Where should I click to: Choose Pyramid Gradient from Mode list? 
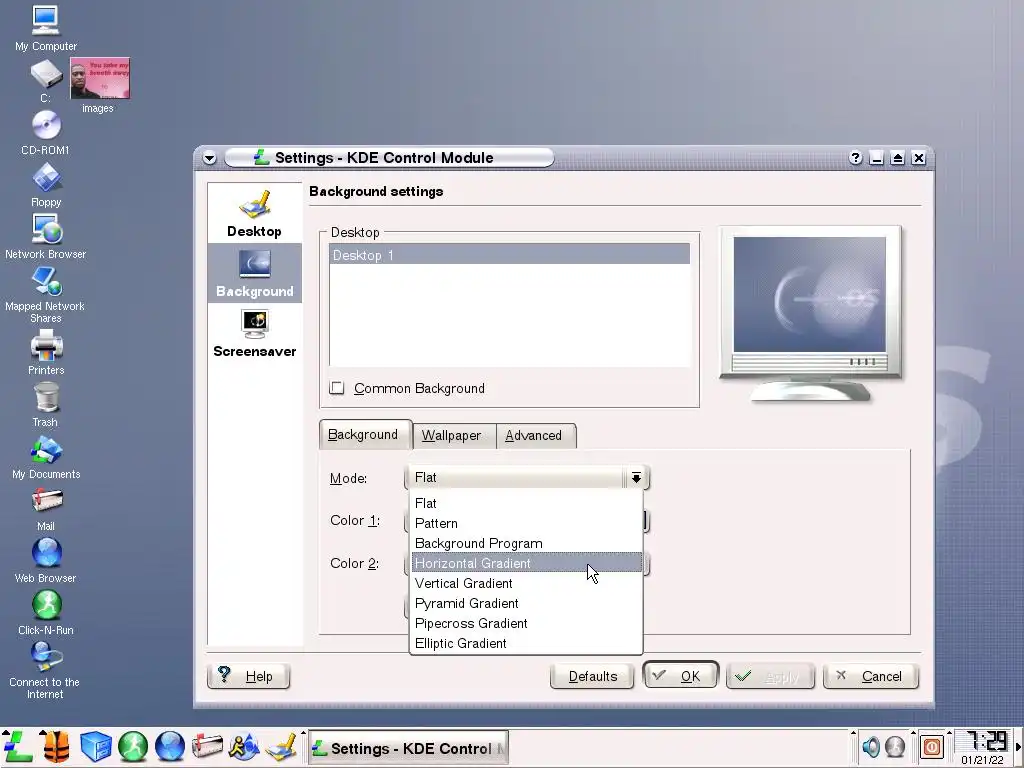526,603
